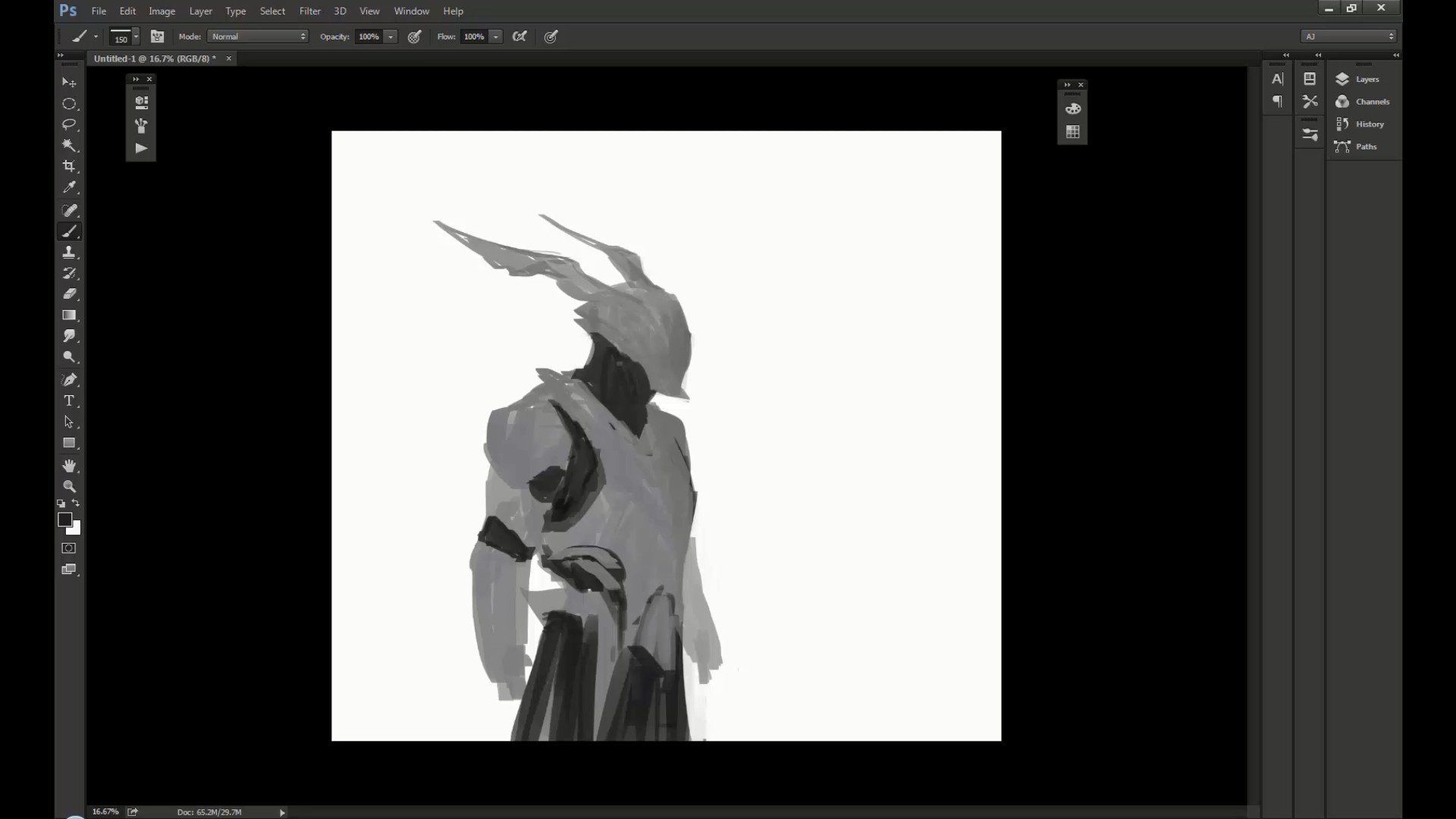This screenshot has height=819, width=1456.
Task: Select the Zoom tool in toolbar
Action: tap(69, 487)
